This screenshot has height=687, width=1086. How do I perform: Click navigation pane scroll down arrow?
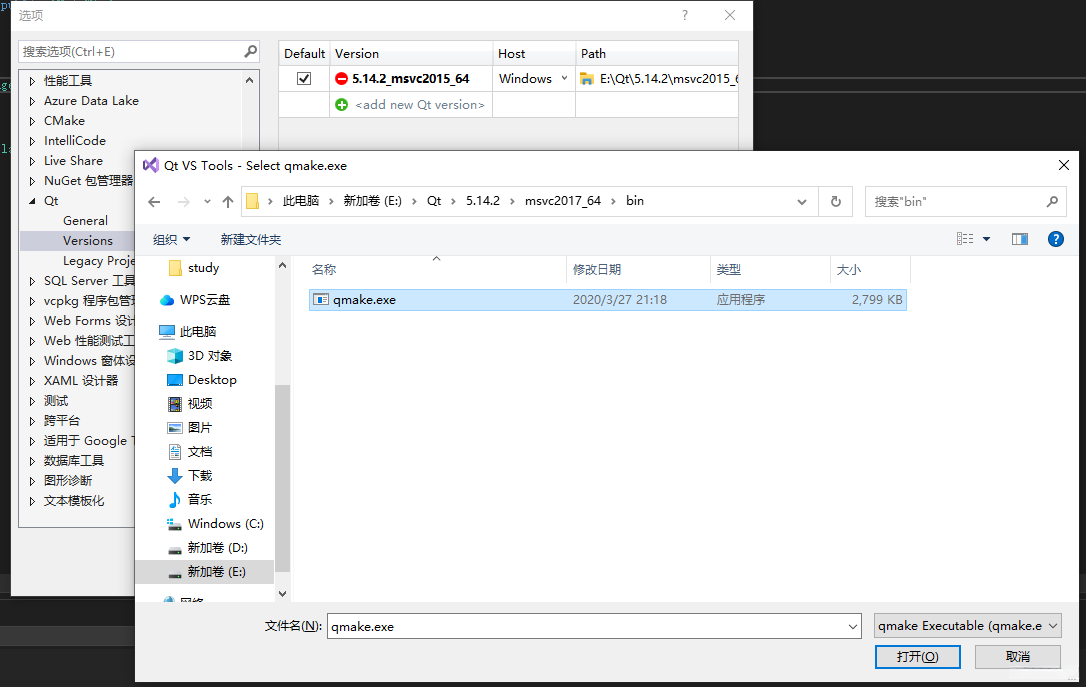coord(282,594)
